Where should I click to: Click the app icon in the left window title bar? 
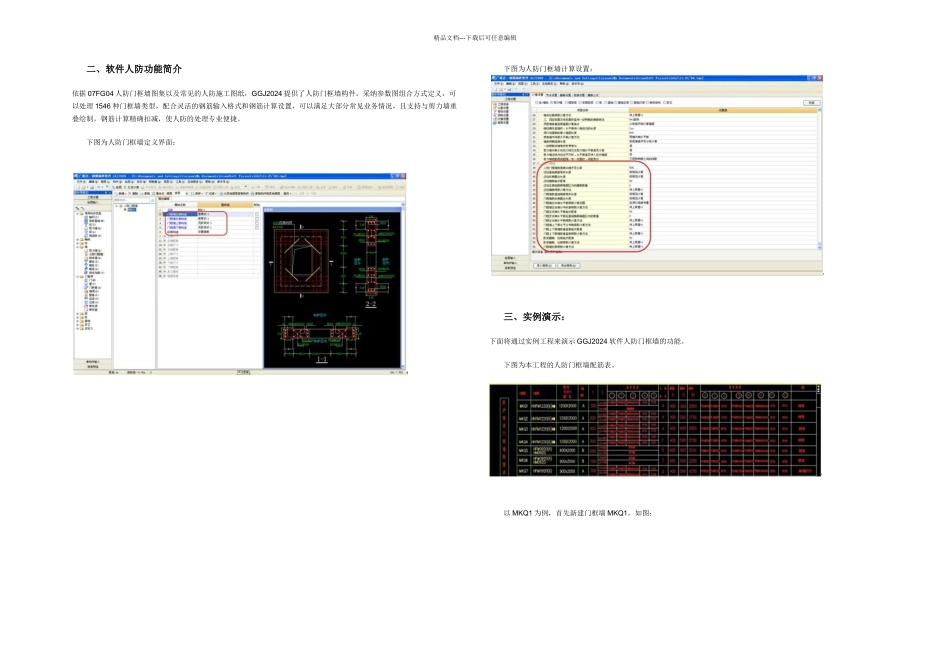coord(77,176)
